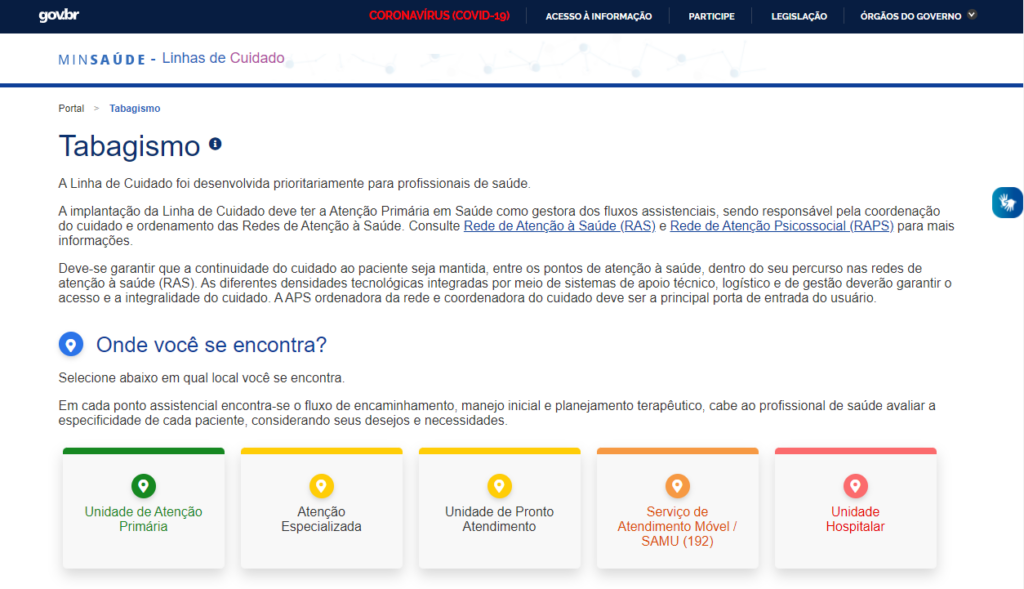The image size is (1024, 589).
Task: Click the red pin icon on Unidade Hospitalar card
Action: 856,486
